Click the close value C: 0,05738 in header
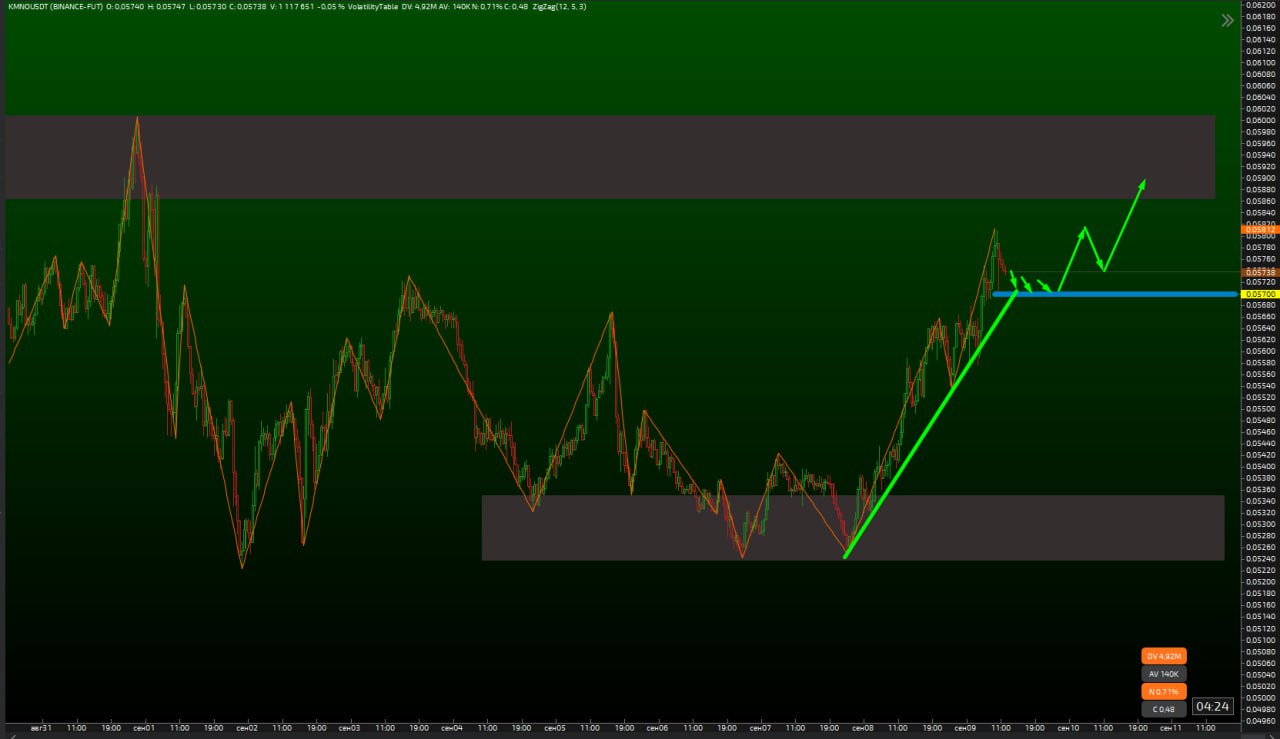Screen dimensions: 1280x739 [x=247, y=7]
